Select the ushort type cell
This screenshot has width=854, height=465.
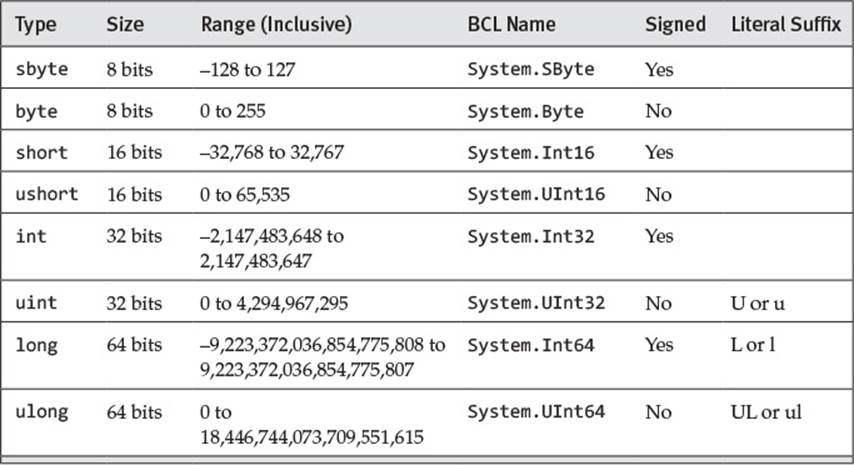pyautogui.click(x=47, y=194)
